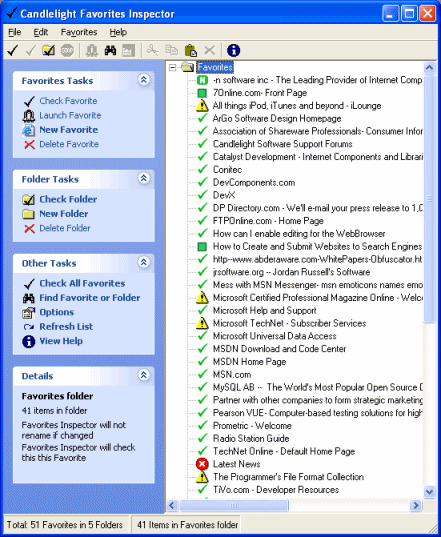Viewport: 441px width, 537px height.
Task: Click the Options toolbar icon
Action: pyautogui.click(x=129, y=51)
